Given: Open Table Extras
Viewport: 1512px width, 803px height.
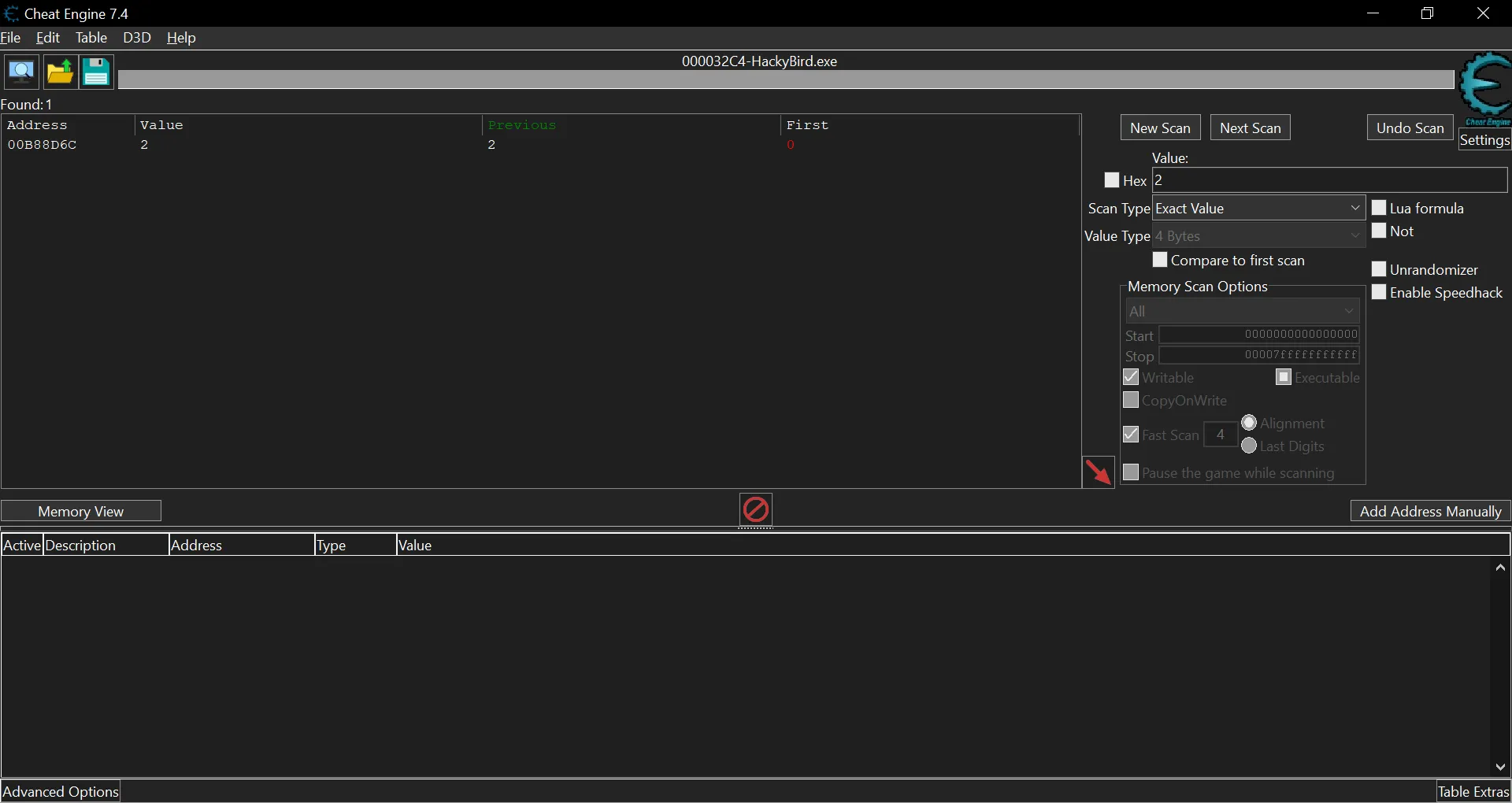Looking at the screenshot, I should pyautogui.click(x=1473, y=791).
